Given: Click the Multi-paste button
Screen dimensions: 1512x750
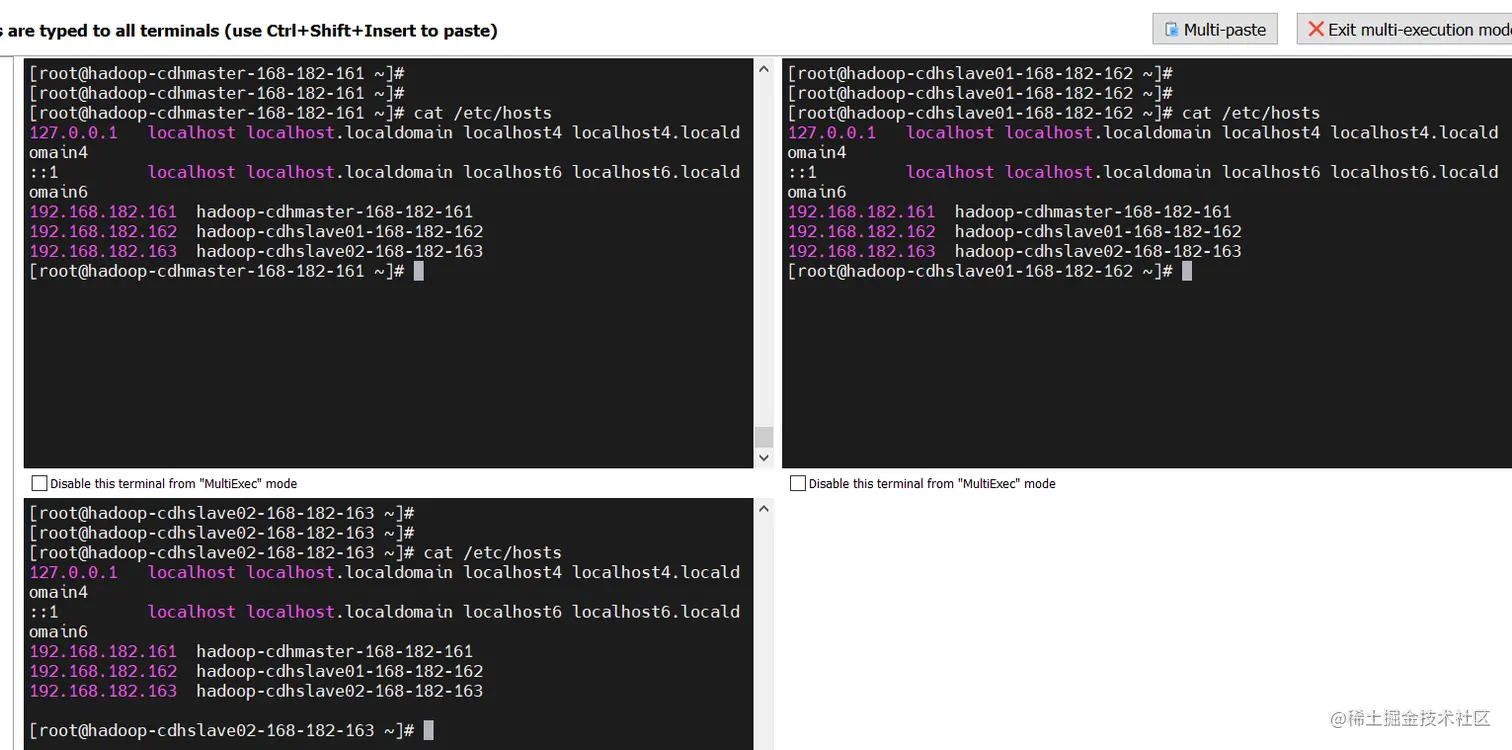Looking at the screenshot, I should pyautogui.click(x=1215, y=29).
